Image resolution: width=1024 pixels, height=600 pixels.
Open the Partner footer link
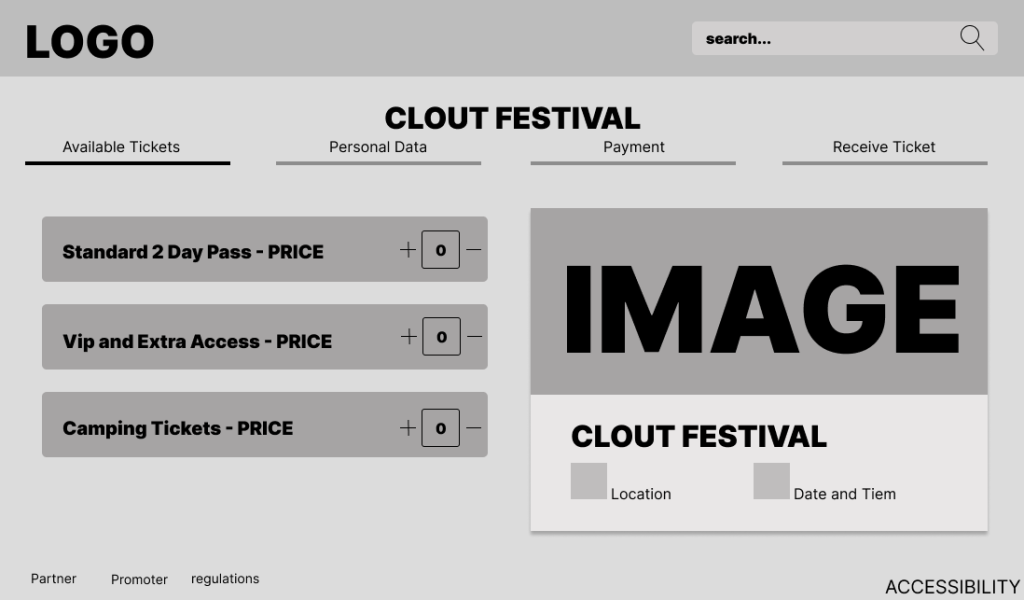[x=54, y=579]
